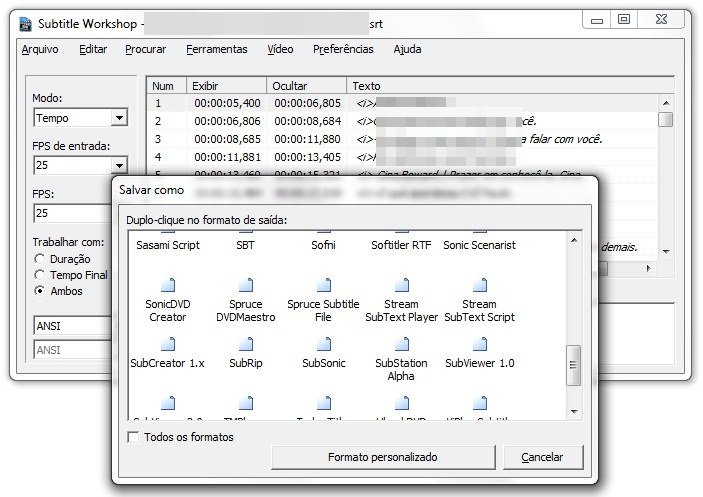Select the SubViewer 1.0 format icon
This screenshot has height=497, width=703.
(x=480, y=344)
